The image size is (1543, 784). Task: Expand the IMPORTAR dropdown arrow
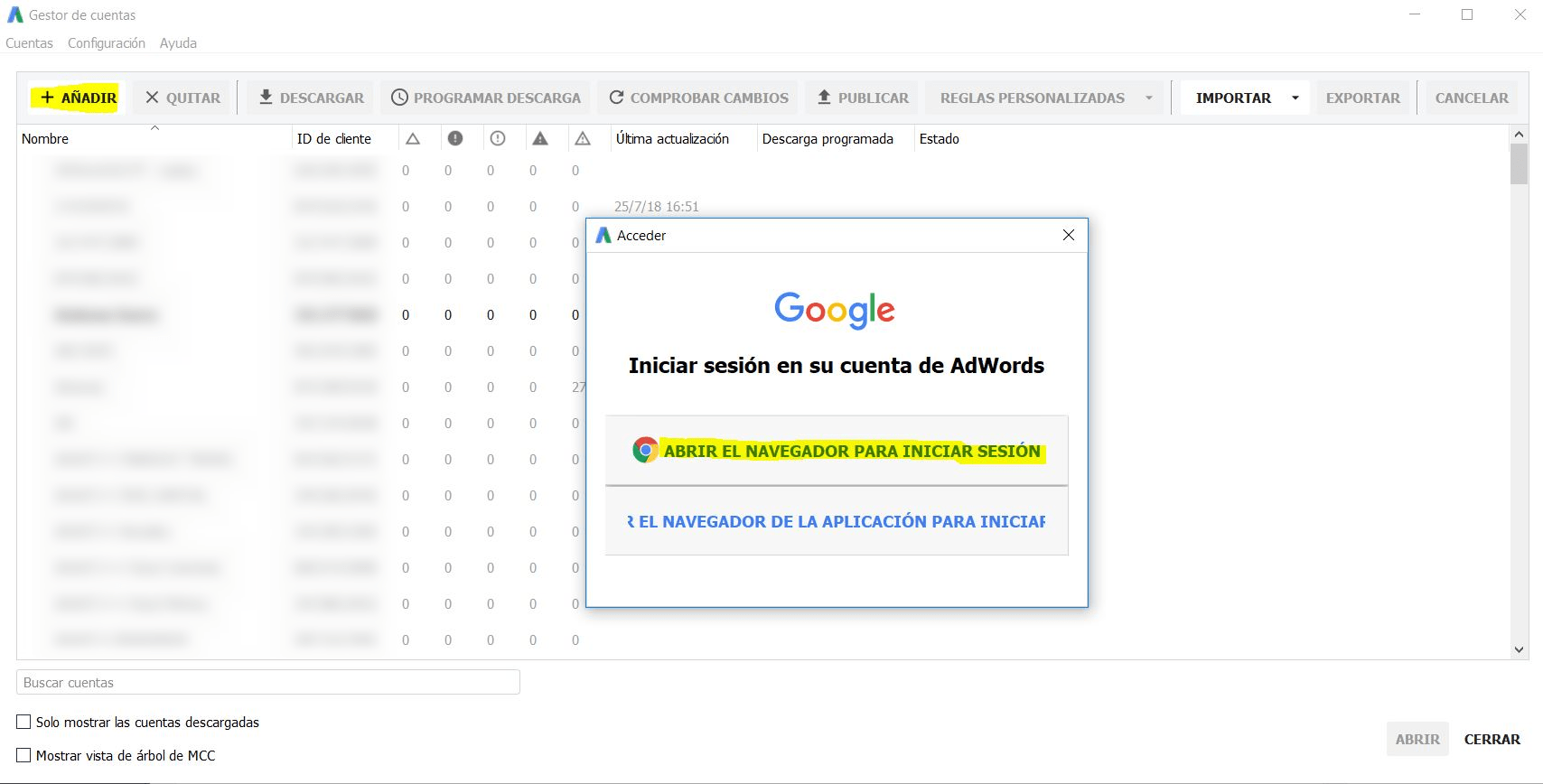(1295, 98)
